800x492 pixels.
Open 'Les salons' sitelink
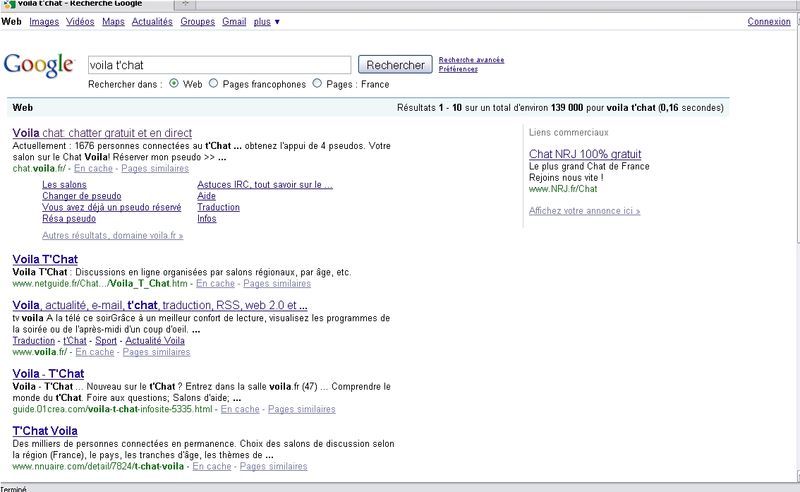point(64,185)
